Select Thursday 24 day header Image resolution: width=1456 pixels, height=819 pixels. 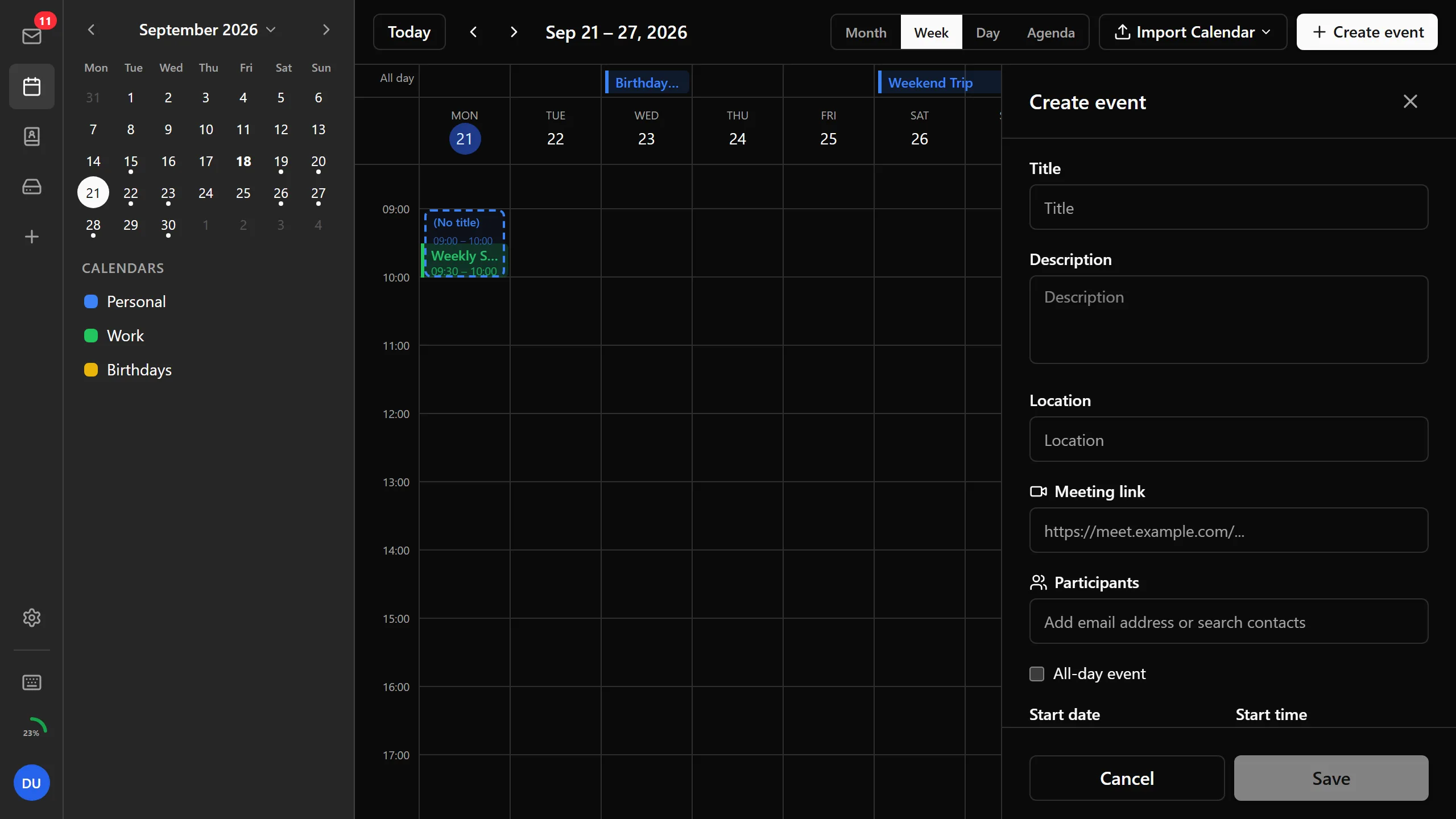click(738, 131)
